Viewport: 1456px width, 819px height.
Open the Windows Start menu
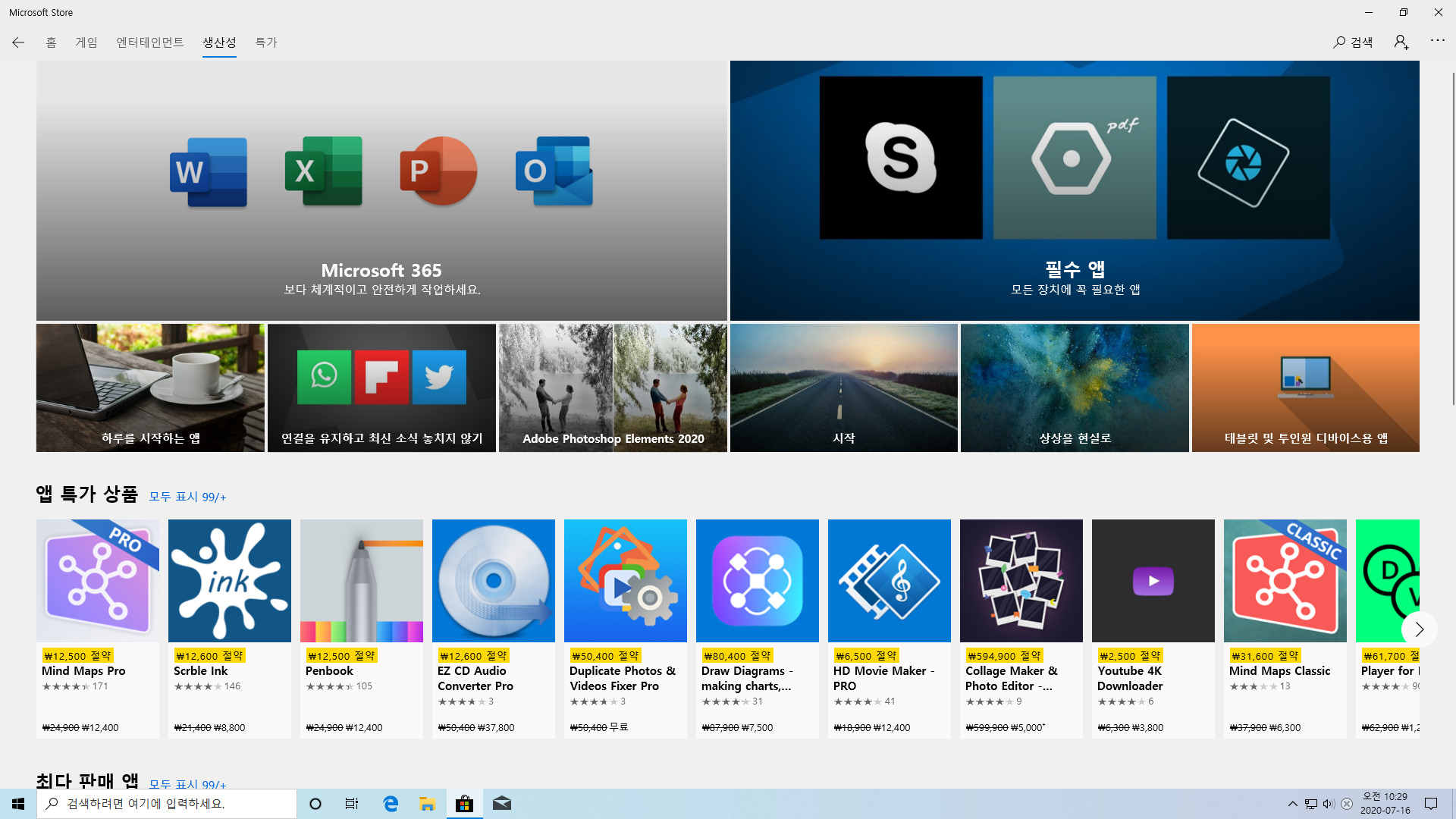click(x=18, y=804)
